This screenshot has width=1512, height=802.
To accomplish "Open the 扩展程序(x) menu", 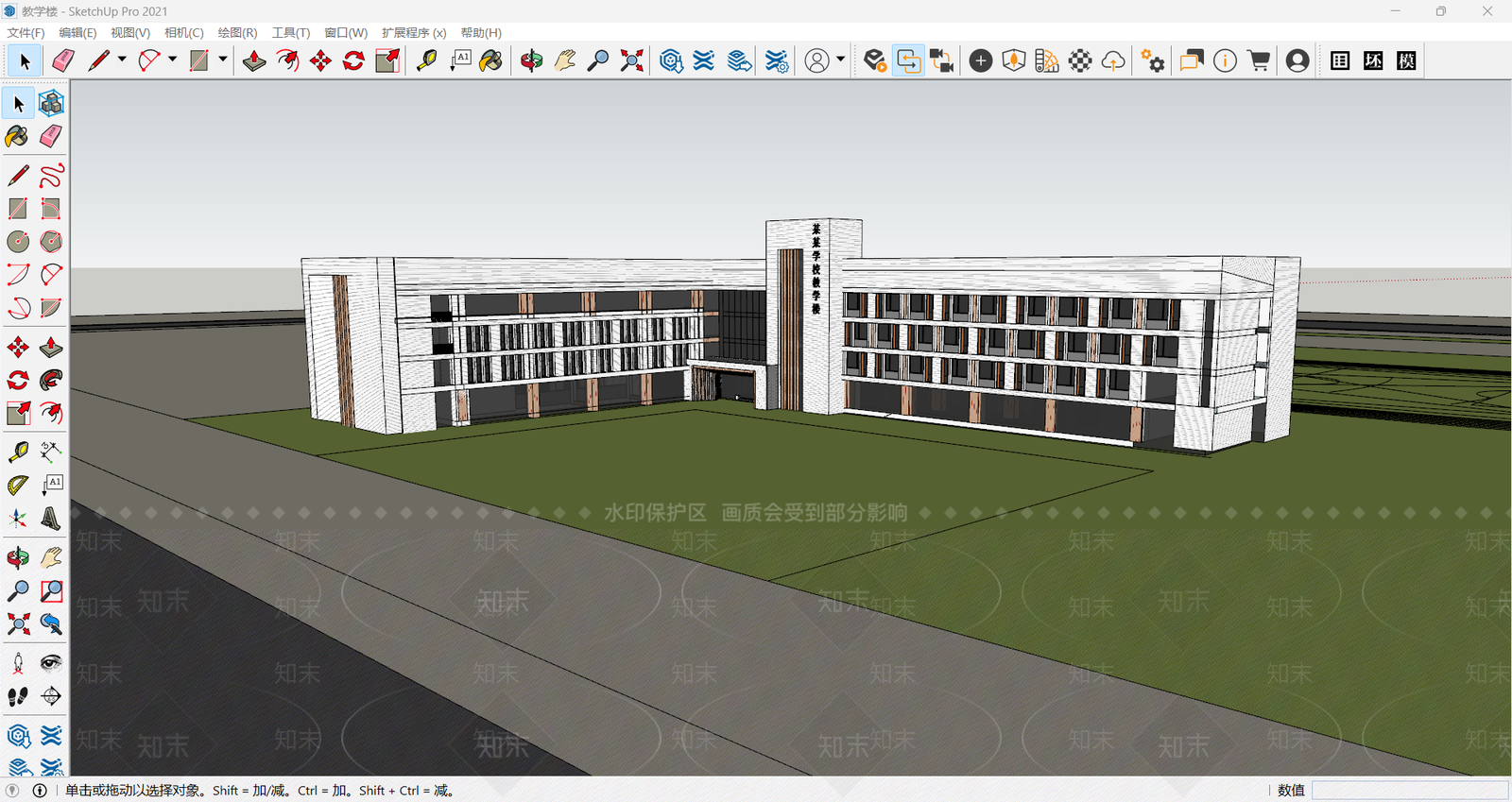I will tap(414, 32).
